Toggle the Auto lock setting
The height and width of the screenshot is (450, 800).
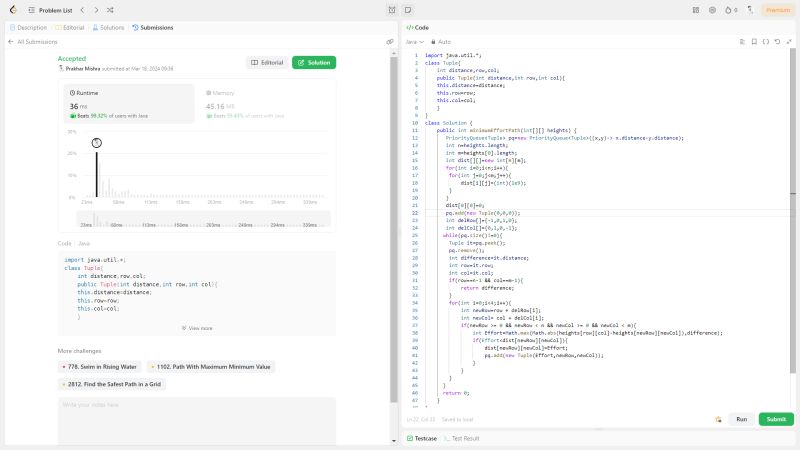[441, 42]
